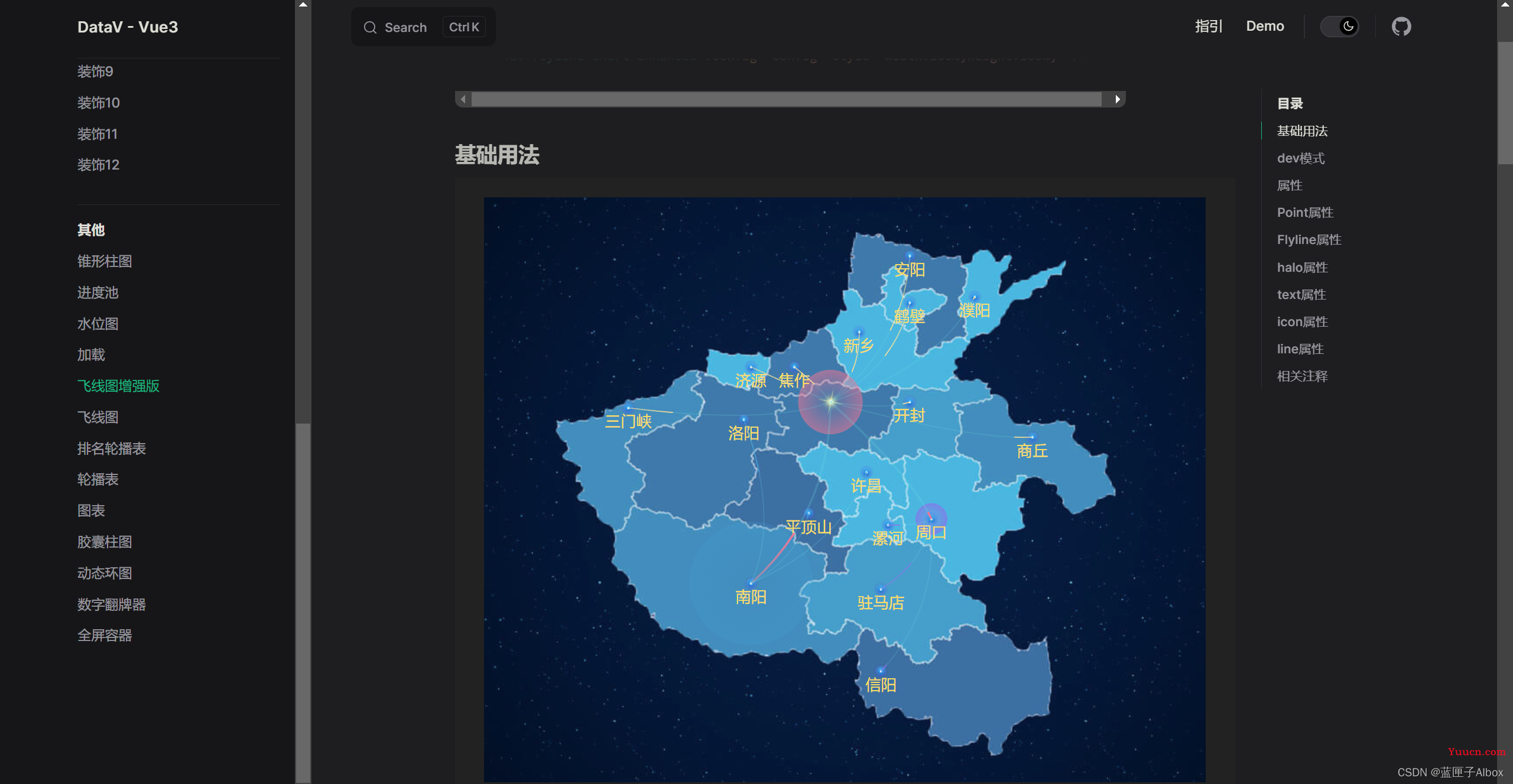Click the GitHub icon in top right
This screenshot has width=1513, height=784.
[x=1401, y=26]
